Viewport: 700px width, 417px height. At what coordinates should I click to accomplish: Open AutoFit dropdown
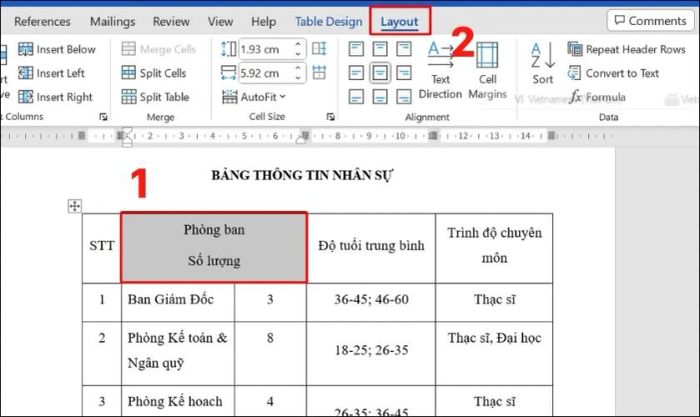[254, 96]
